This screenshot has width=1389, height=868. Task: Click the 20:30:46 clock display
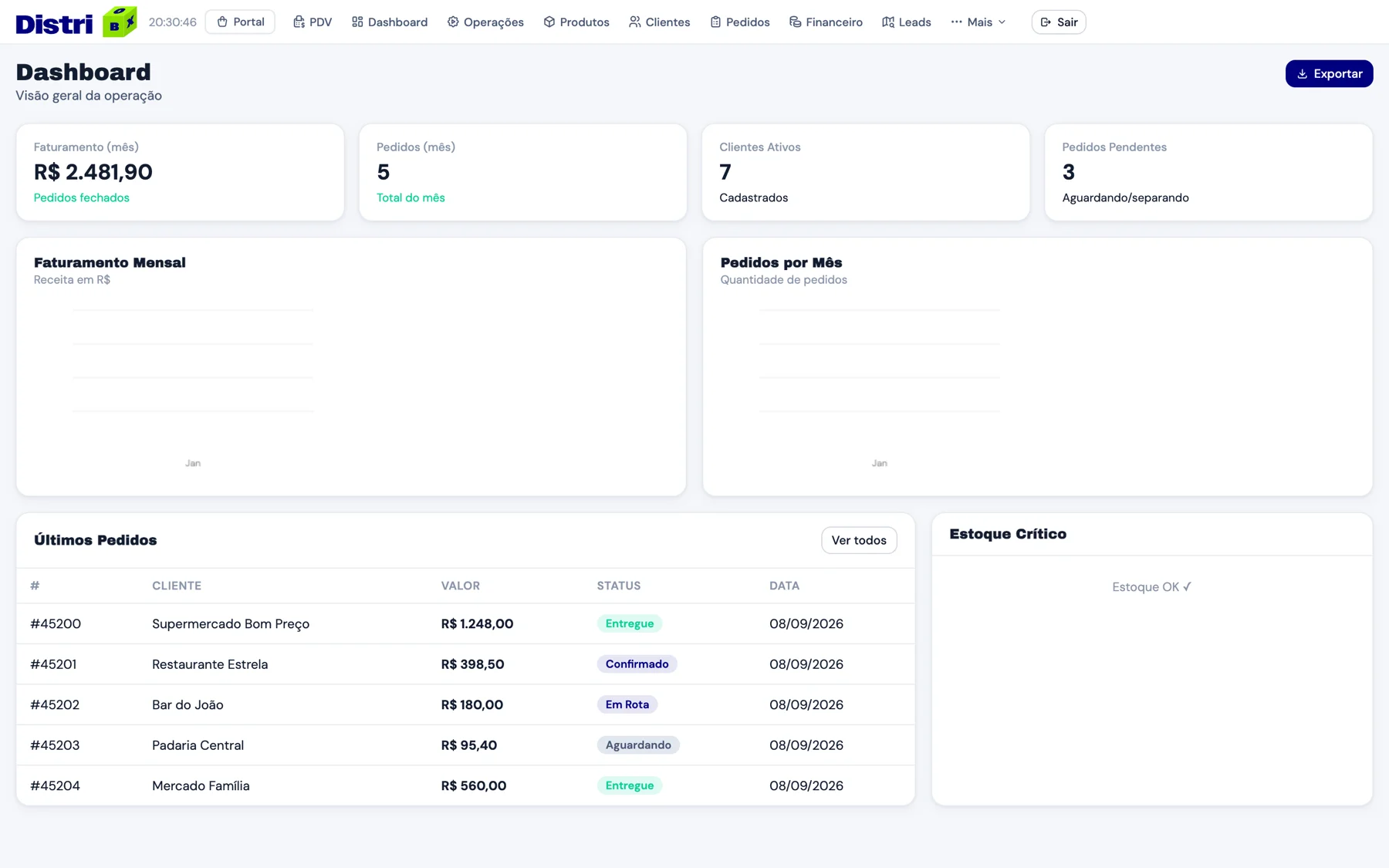click(172, 22)
